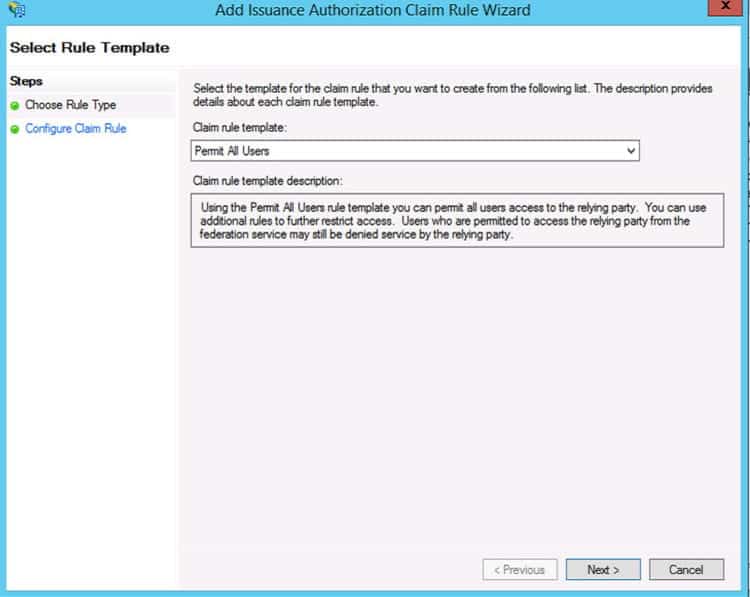Click the disabled Previous button

[520, 570]
